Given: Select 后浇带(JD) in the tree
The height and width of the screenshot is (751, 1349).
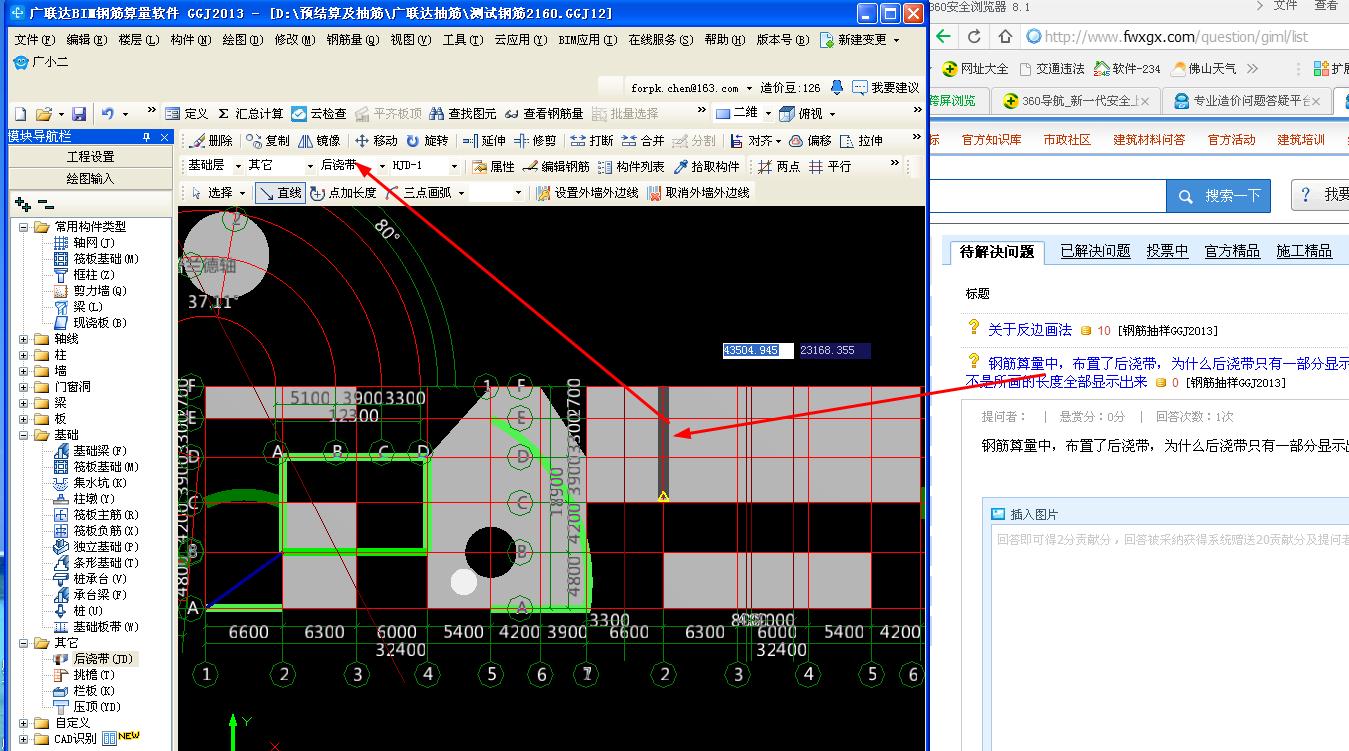Looking at the screenshot, I should (104, 659).
